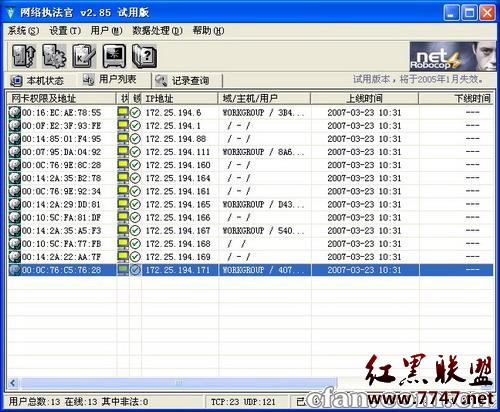Click NIC icon for 00:07:95:DA:04:92
The image size is (500, 412).
point(15,152)
